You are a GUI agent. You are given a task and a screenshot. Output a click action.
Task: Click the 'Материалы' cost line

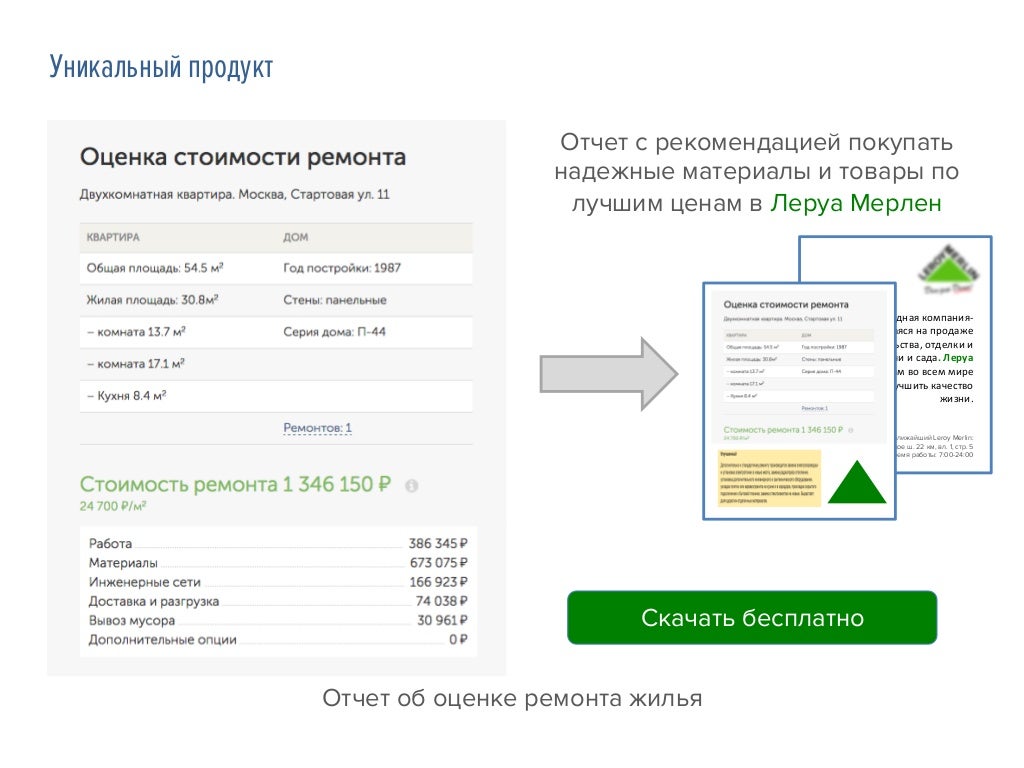278,562
